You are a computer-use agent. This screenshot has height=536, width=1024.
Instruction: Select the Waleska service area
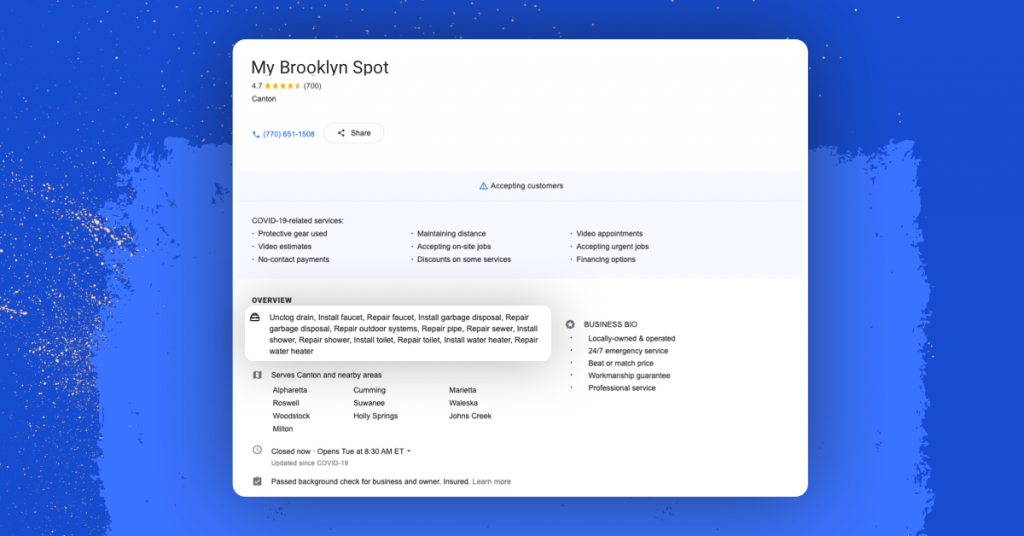463,403
